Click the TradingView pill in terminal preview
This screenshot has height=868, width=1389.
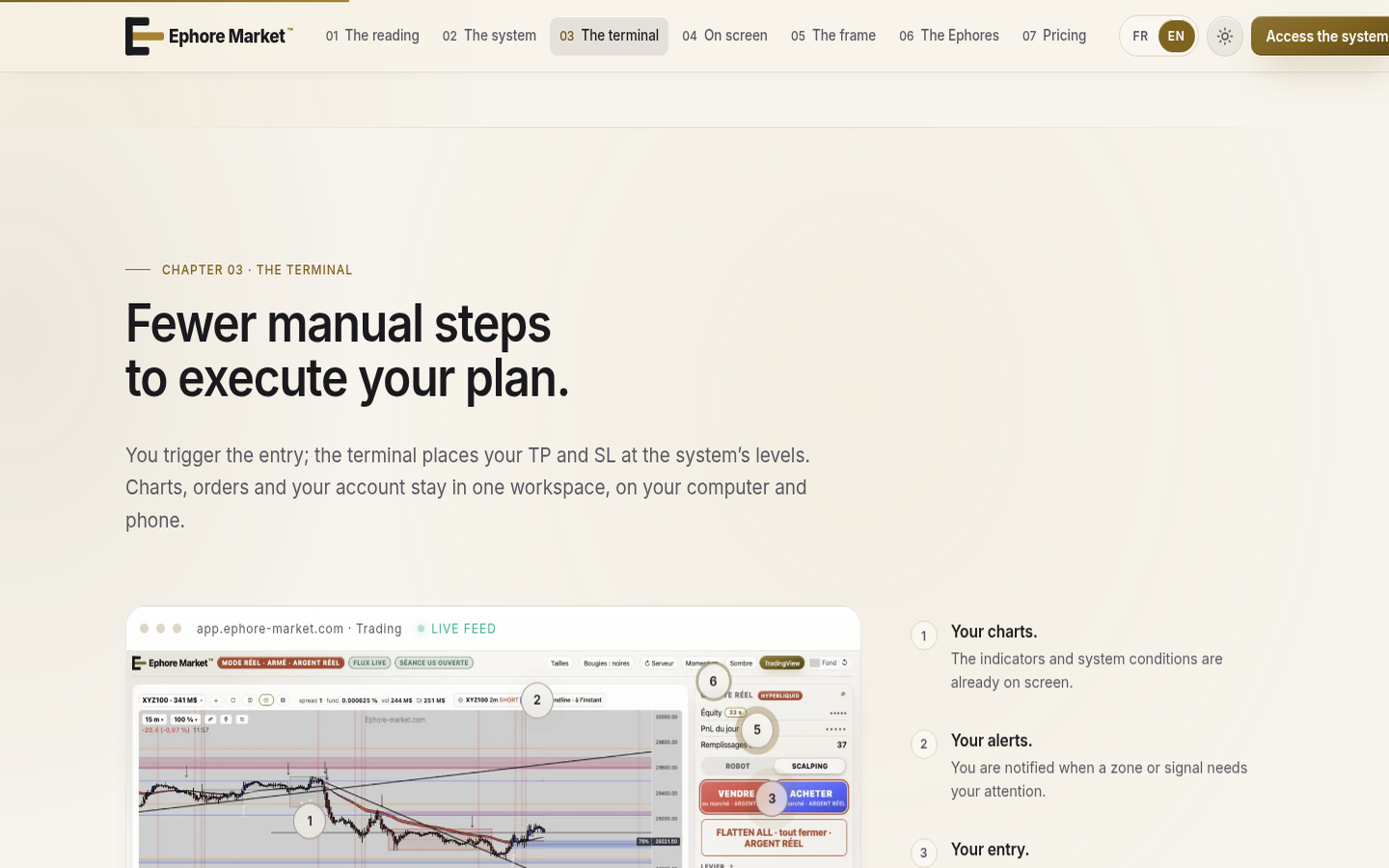point(781,664)
